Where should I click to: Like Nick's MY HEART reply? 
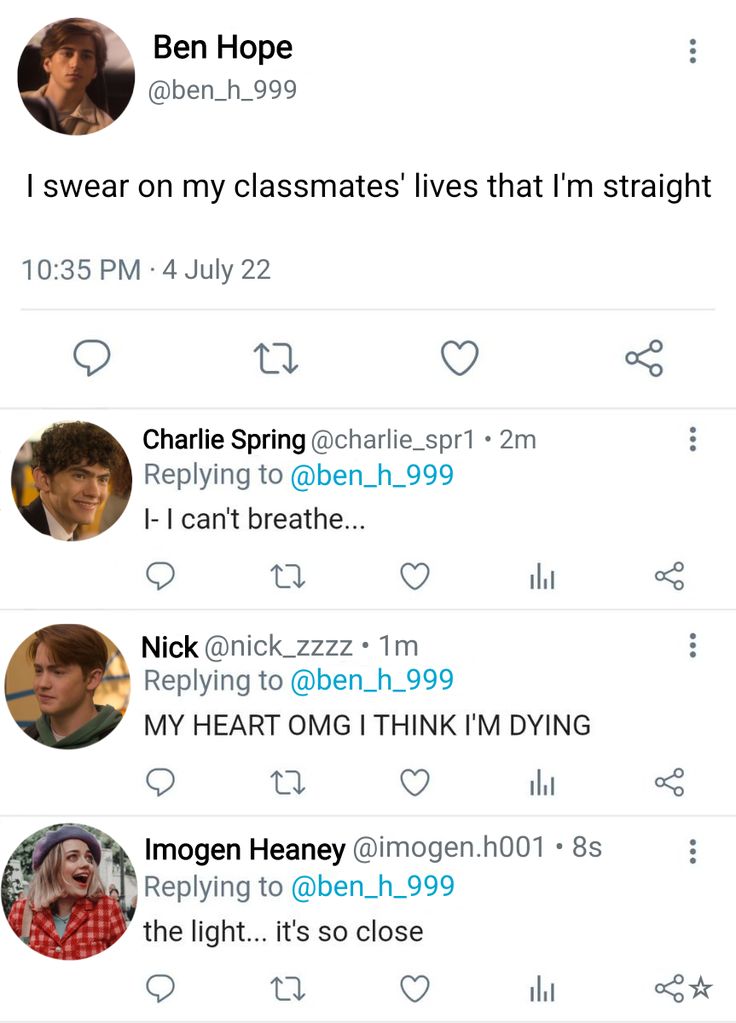click(415, 782)
